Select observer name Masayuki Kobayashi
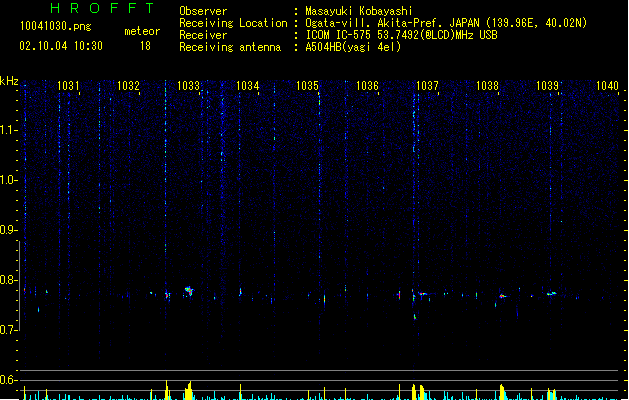This screenshot has width=629, height=400. click(359, 11)
